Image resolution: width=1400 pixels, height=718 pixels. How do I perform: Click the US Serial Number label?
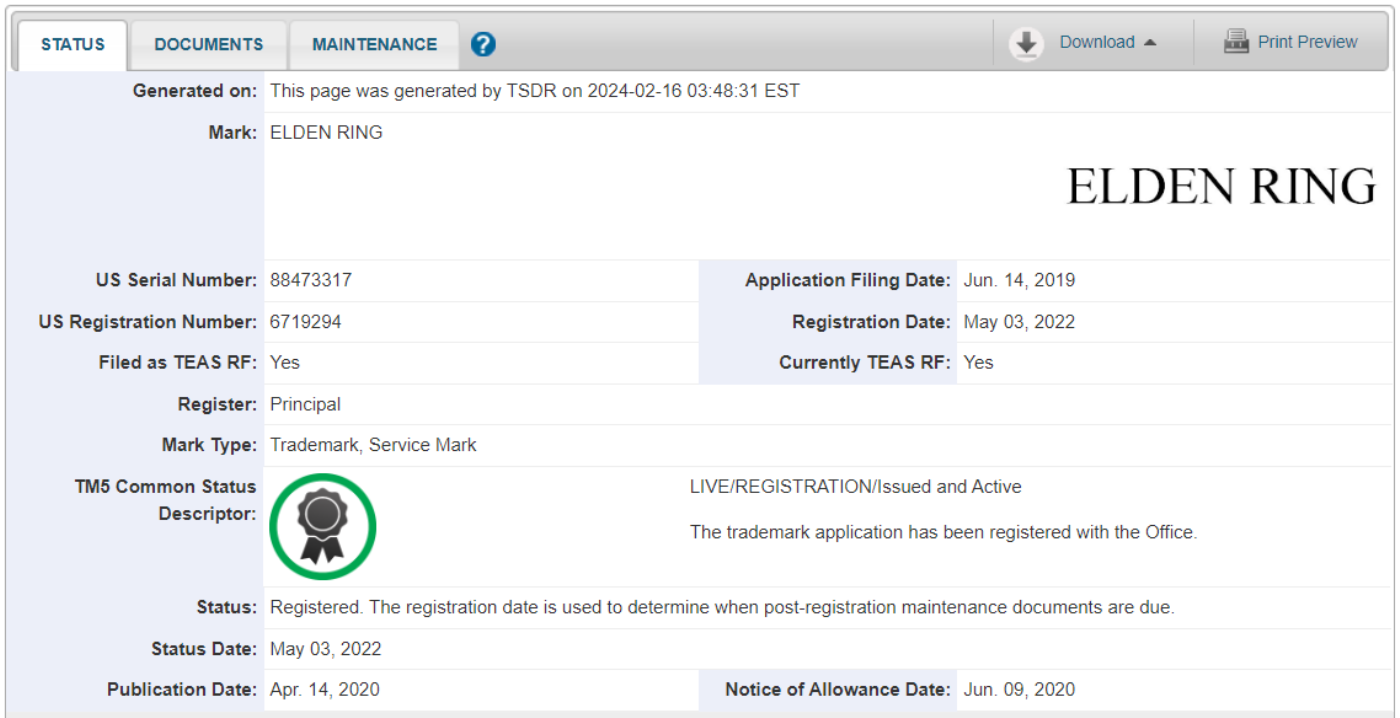177,280
